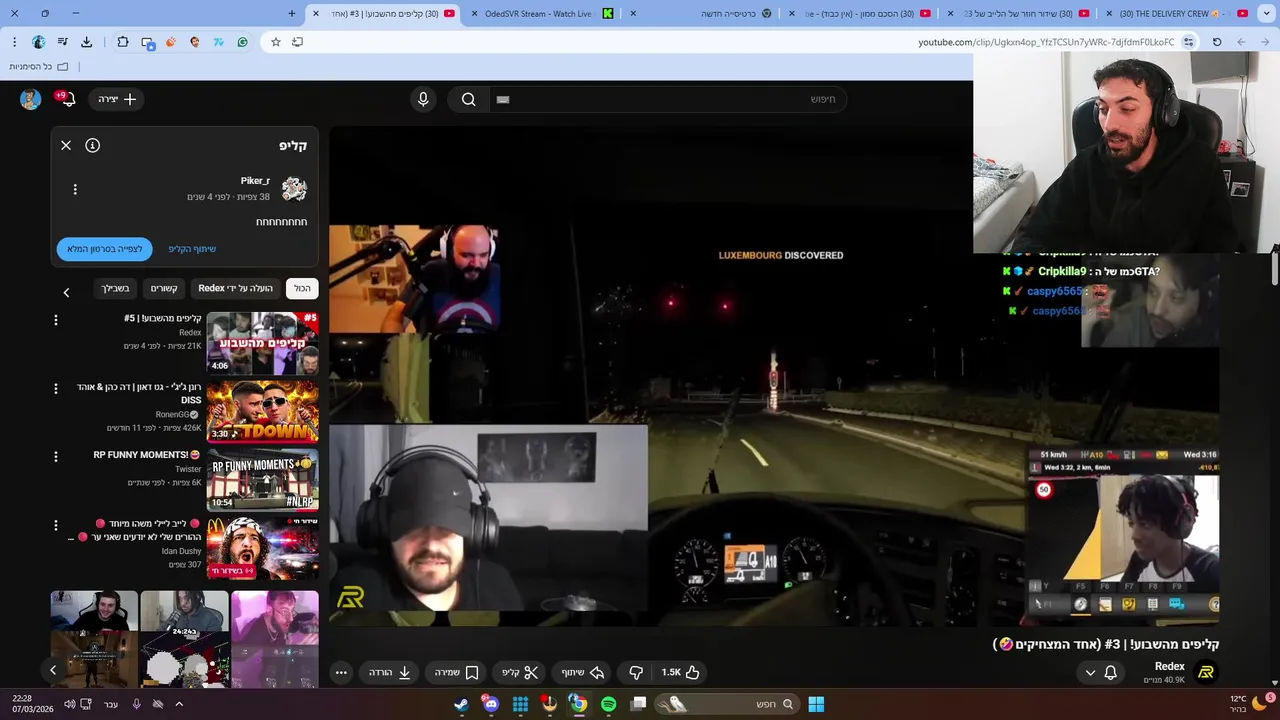This screenshot has width=1280, height=720.
Task: Close the קליפ clip panel
Action: pyautogui.click(x=66, y=145)
